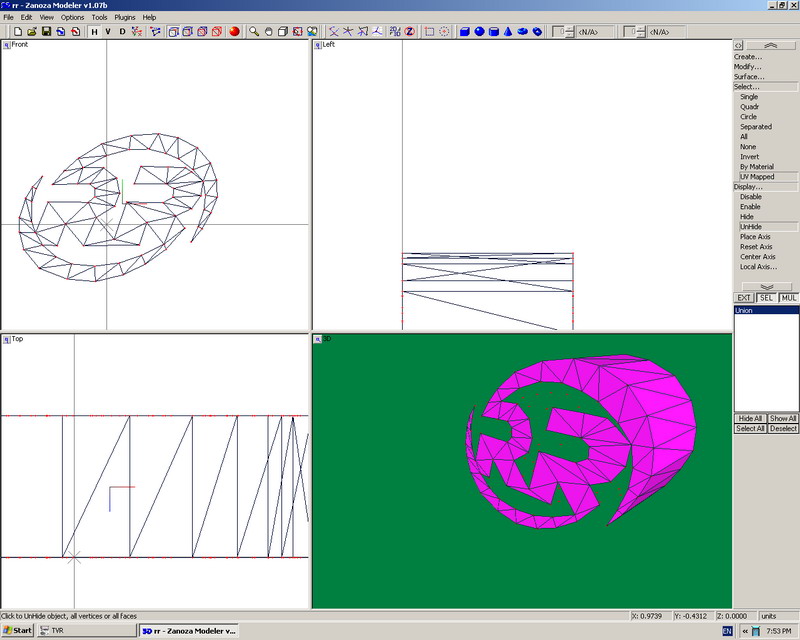Screen dimensions: 800x640
Task: Create the blue tube primitive
Action: point(537,32)
